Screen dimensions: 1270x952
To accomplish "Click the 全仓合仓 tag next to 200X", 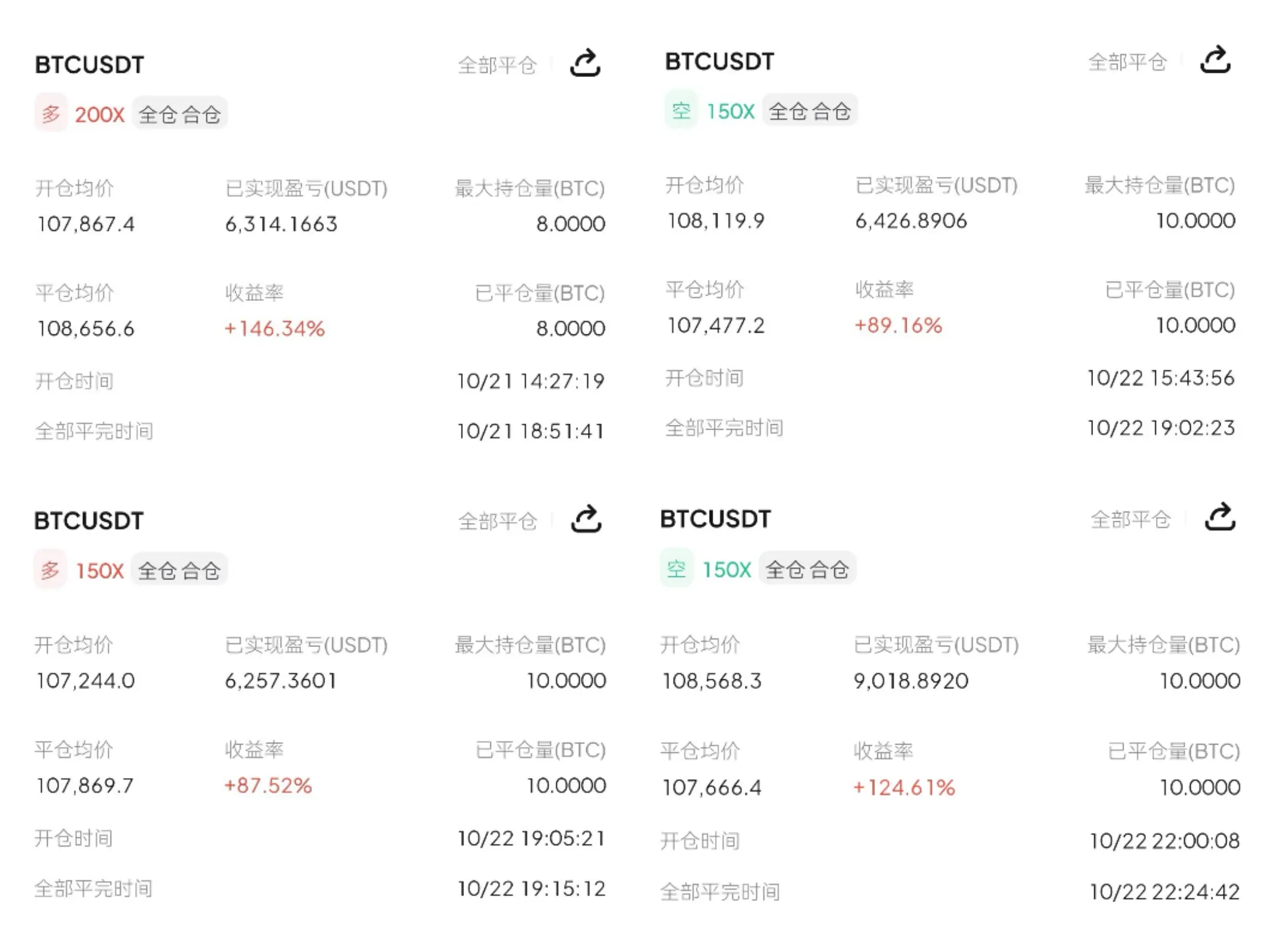I will click(179, 114).
